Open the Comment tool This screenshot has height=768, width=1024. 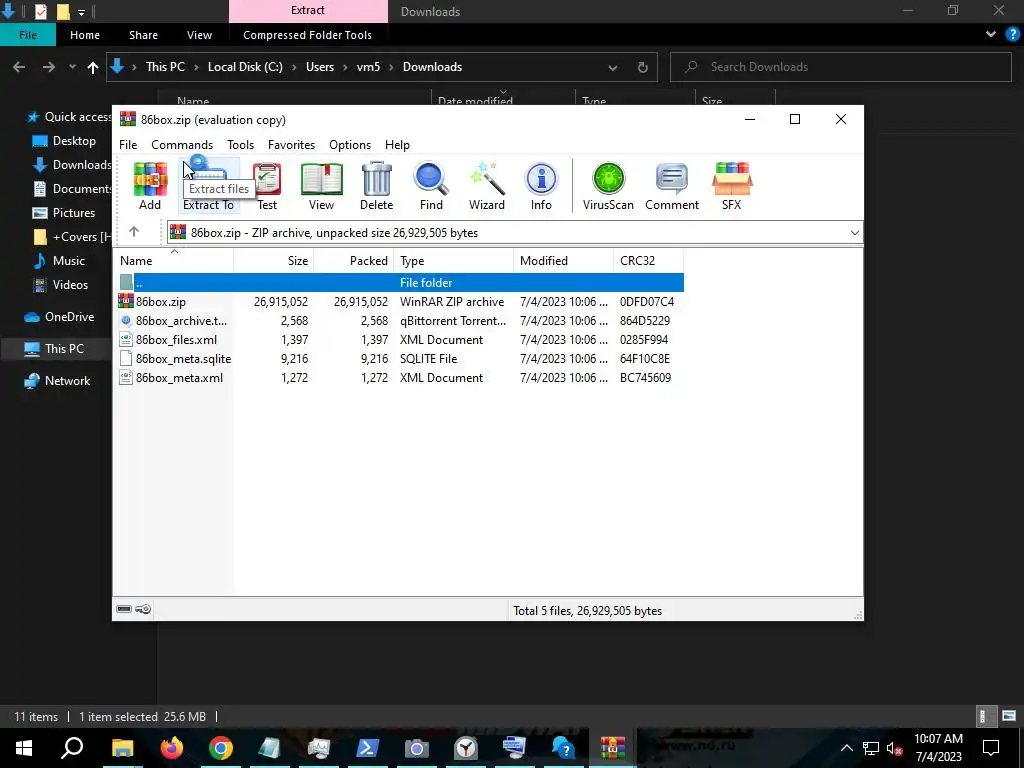[672, 186]
